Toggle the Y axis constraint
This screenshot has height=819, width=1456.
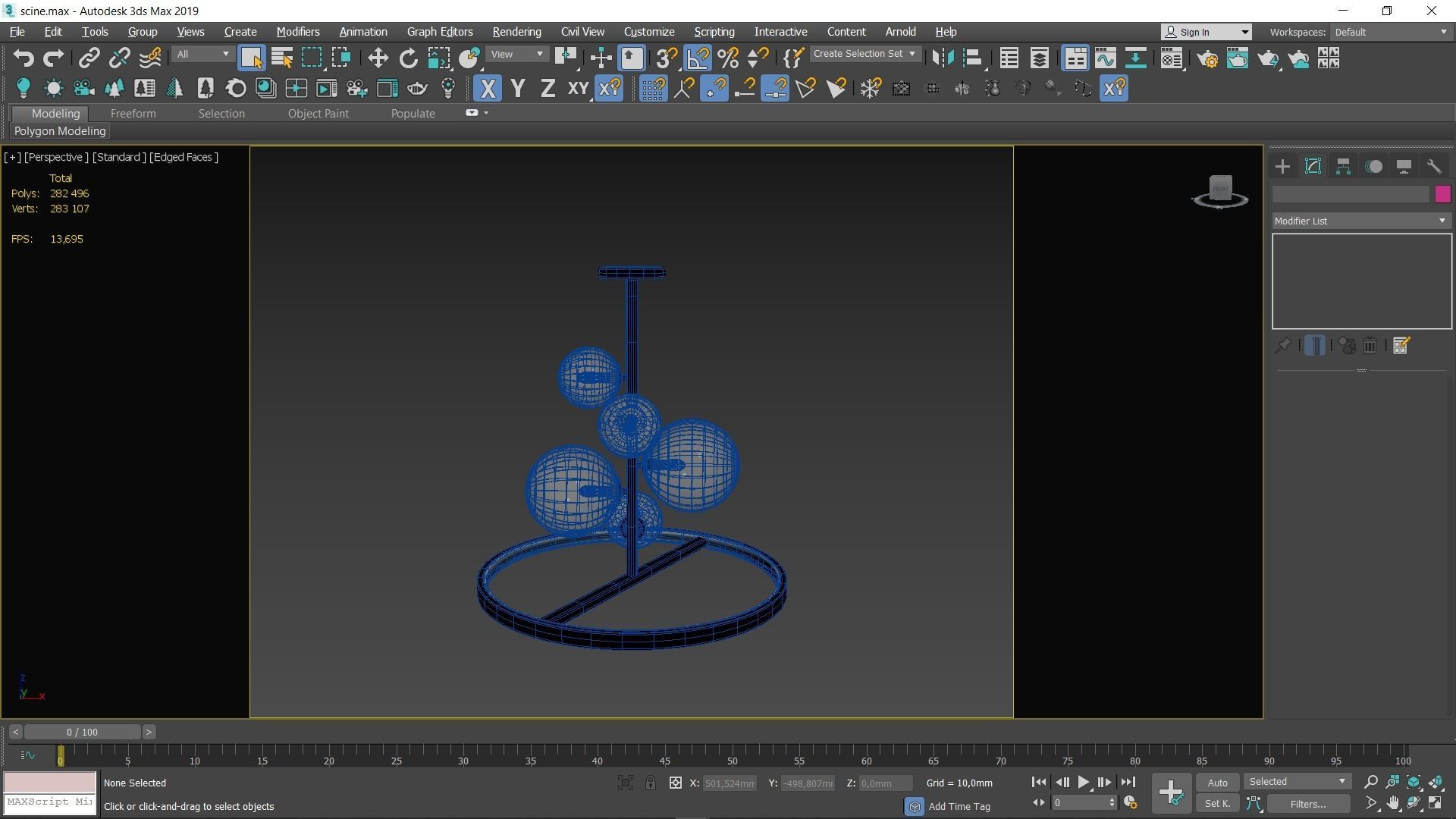coord(518,89)
